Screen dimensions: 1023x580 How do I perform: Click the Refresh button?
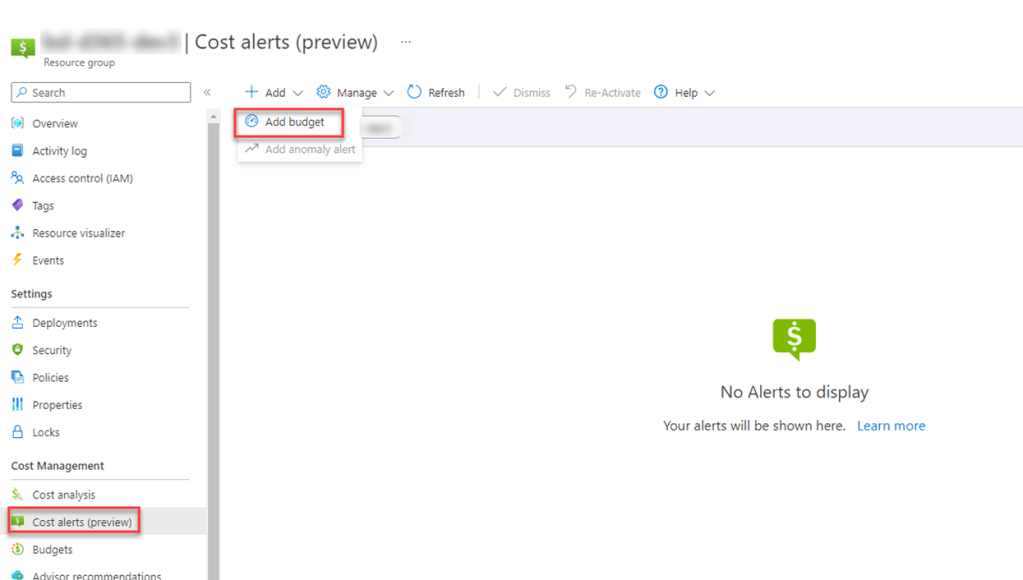pos(436,93)
